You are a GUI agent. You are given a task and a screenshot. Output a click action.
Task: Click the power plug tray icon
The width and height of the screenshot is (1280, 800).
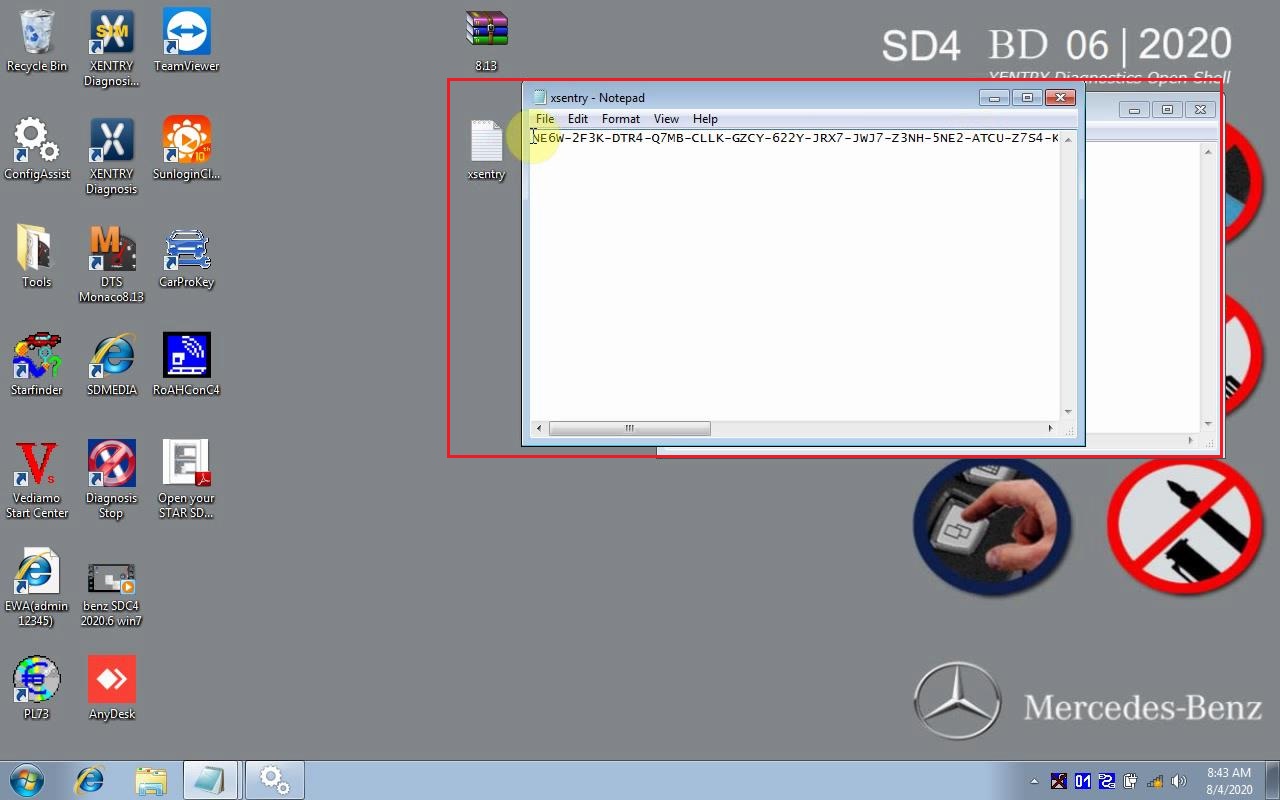click(1131, 781)
